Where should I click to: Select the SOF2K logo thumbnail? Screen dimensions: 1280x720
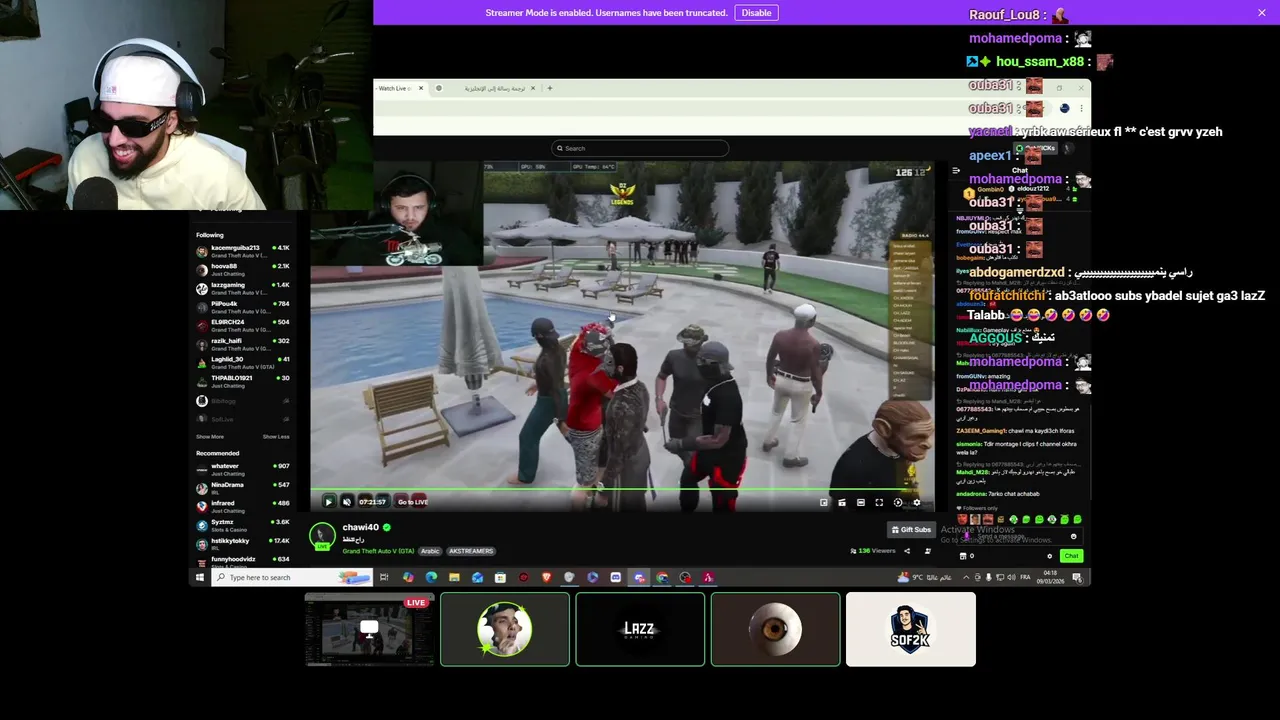[x=911, y=629]
